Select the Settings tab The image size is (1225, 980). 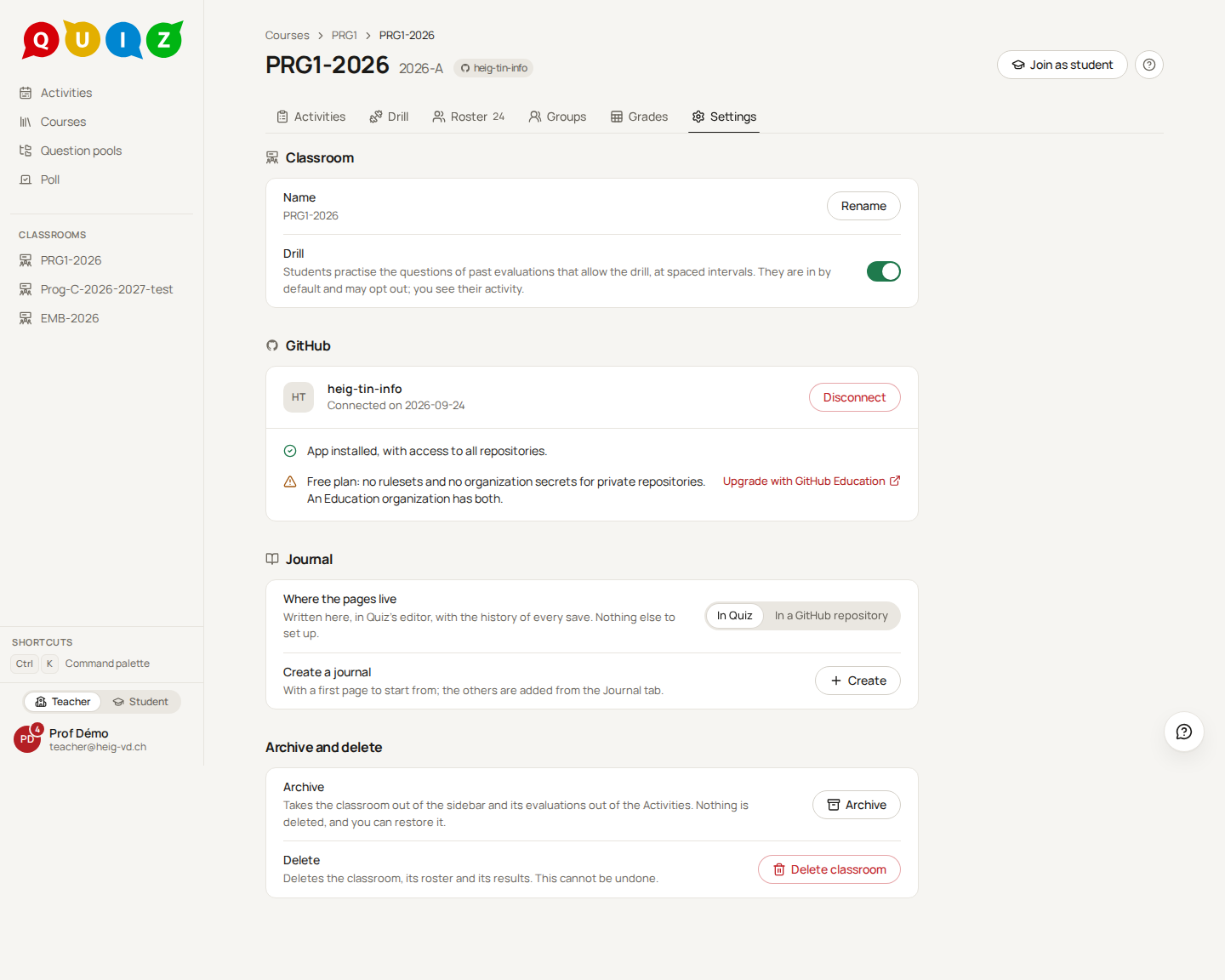click(724, 117)
